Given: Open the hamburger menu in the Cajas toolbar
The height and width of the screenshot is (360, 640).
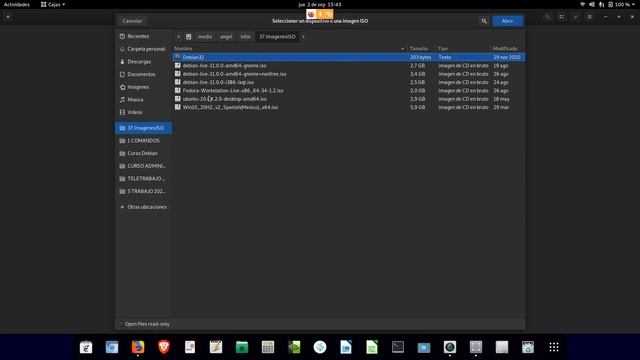Looking at the screenshot, I should 589,17.
